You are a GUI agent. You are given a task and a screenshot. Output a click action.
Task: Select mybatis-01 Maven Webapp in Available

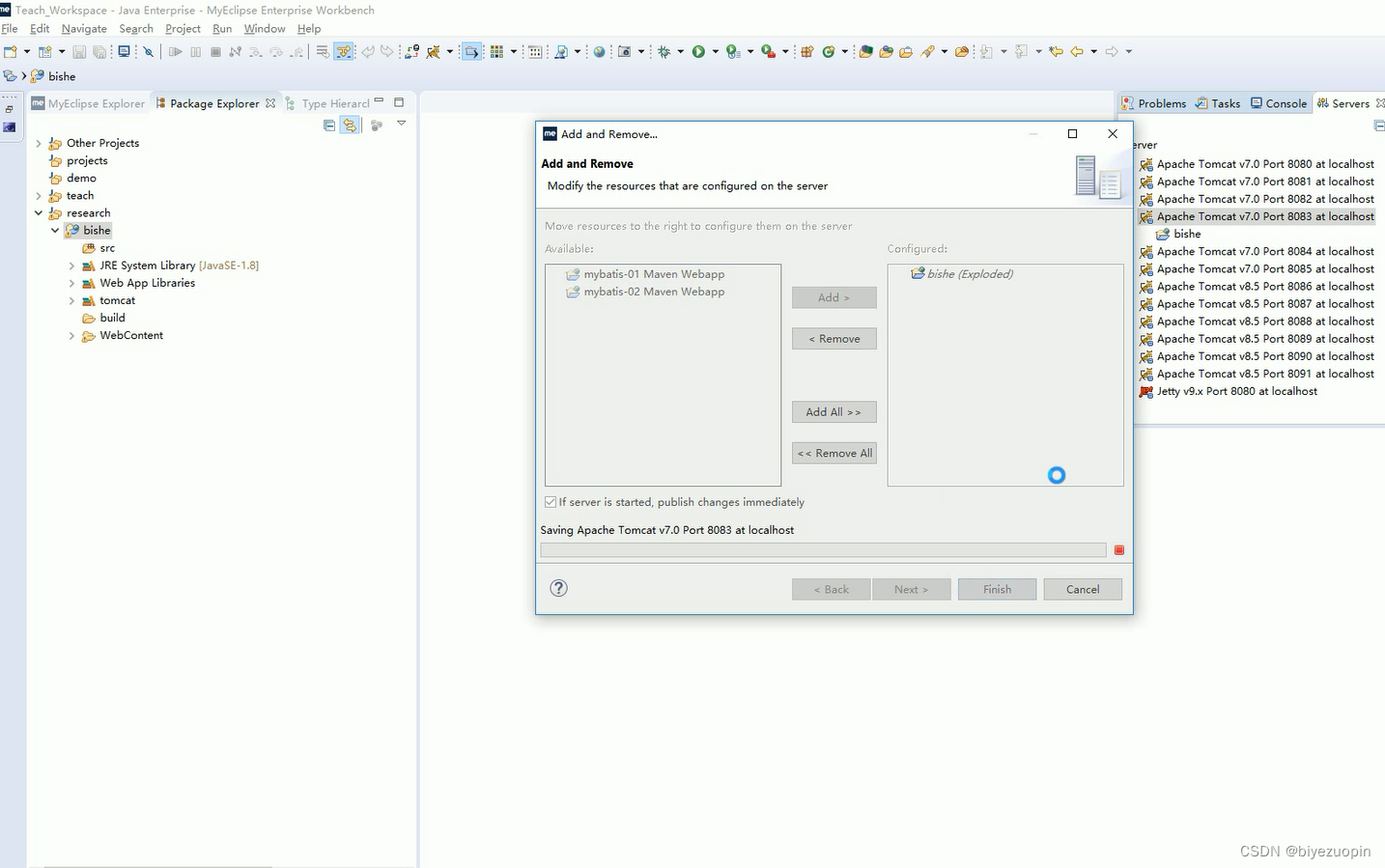tap(645, 274)
